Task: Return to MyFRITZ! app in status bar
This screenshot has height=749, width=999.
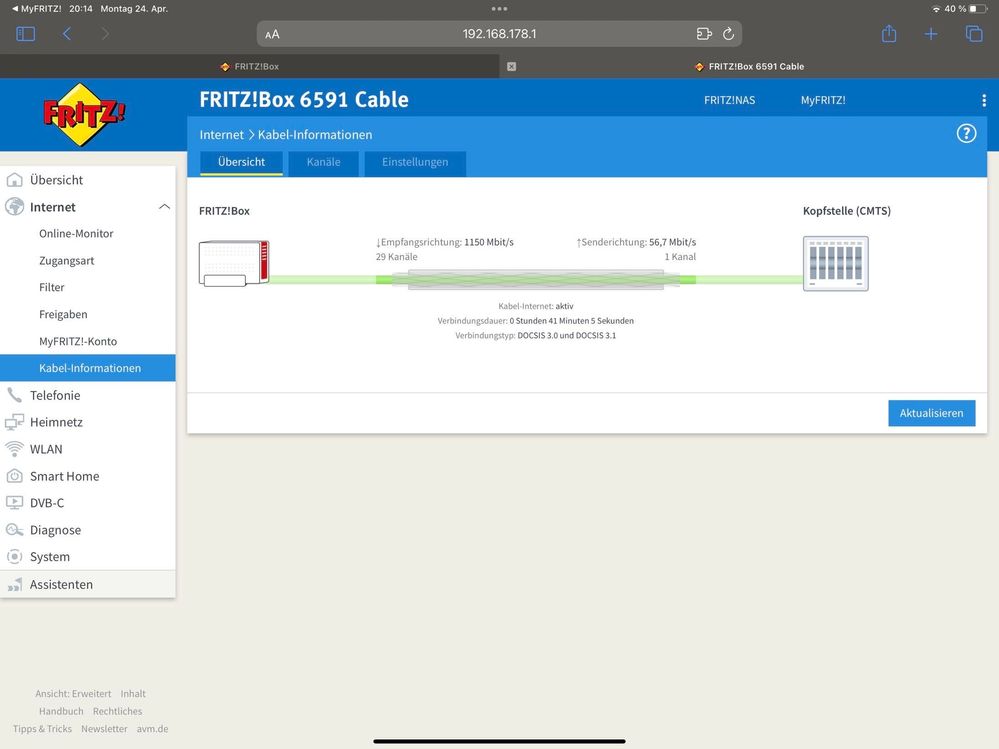Action: [37, 9]
